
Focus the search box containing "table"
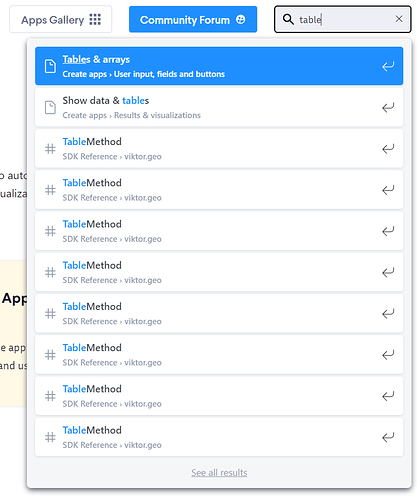(x=342, y=19)
